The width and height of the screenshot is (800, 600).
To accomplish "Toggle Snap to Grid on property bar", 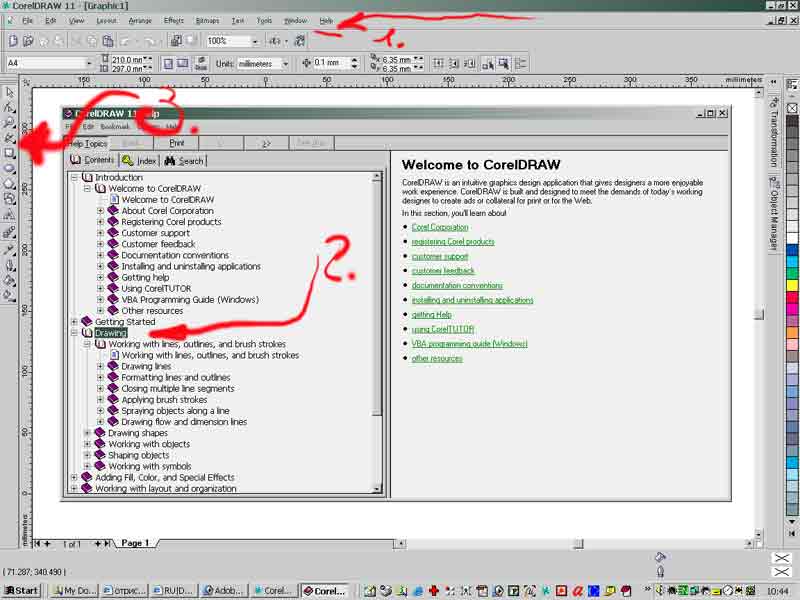I will point(438,64).
